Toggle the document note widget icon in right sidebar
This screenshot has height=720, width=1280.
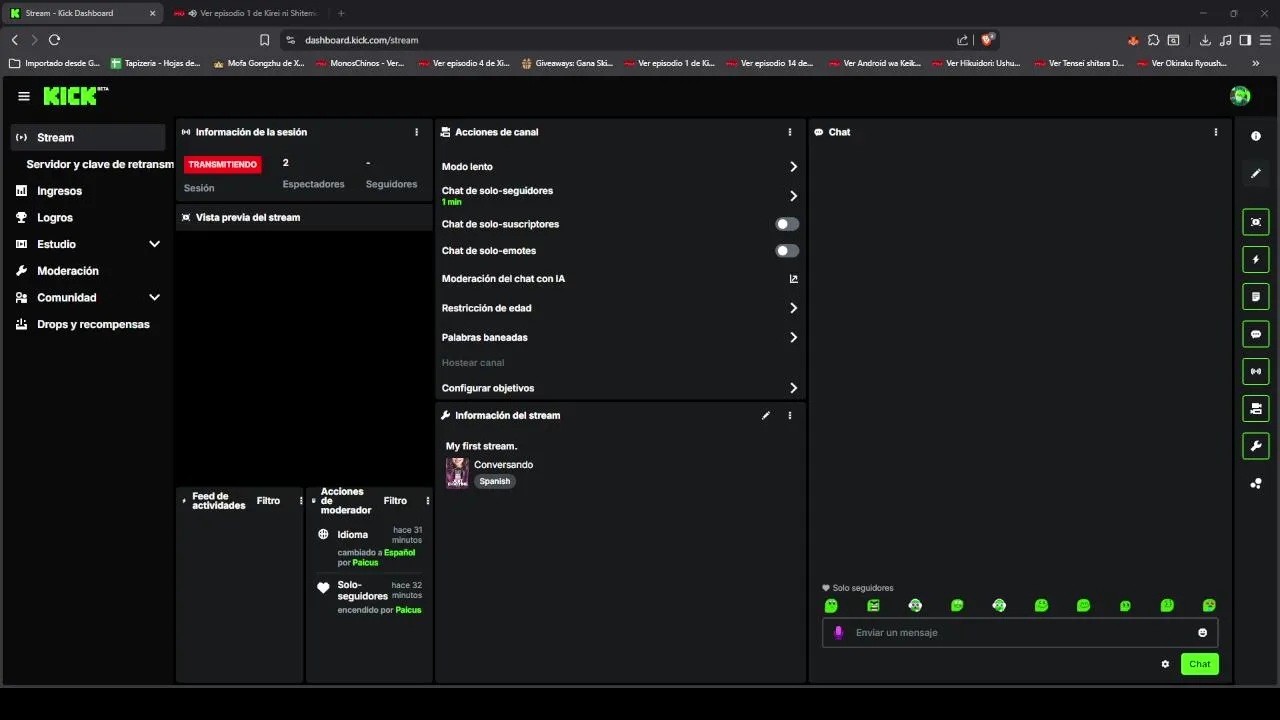(1256, 296)
